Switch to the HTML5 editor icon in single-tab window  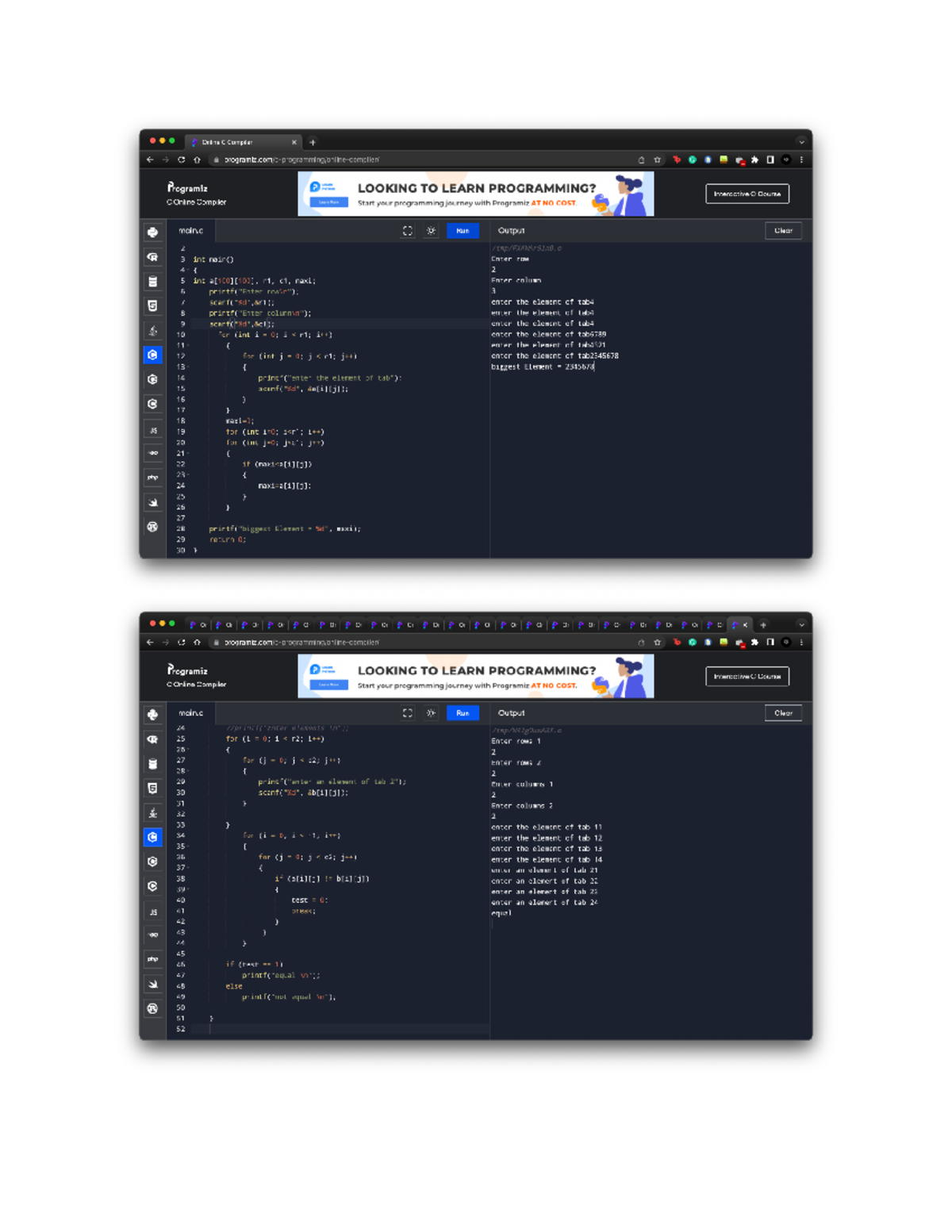153,306
